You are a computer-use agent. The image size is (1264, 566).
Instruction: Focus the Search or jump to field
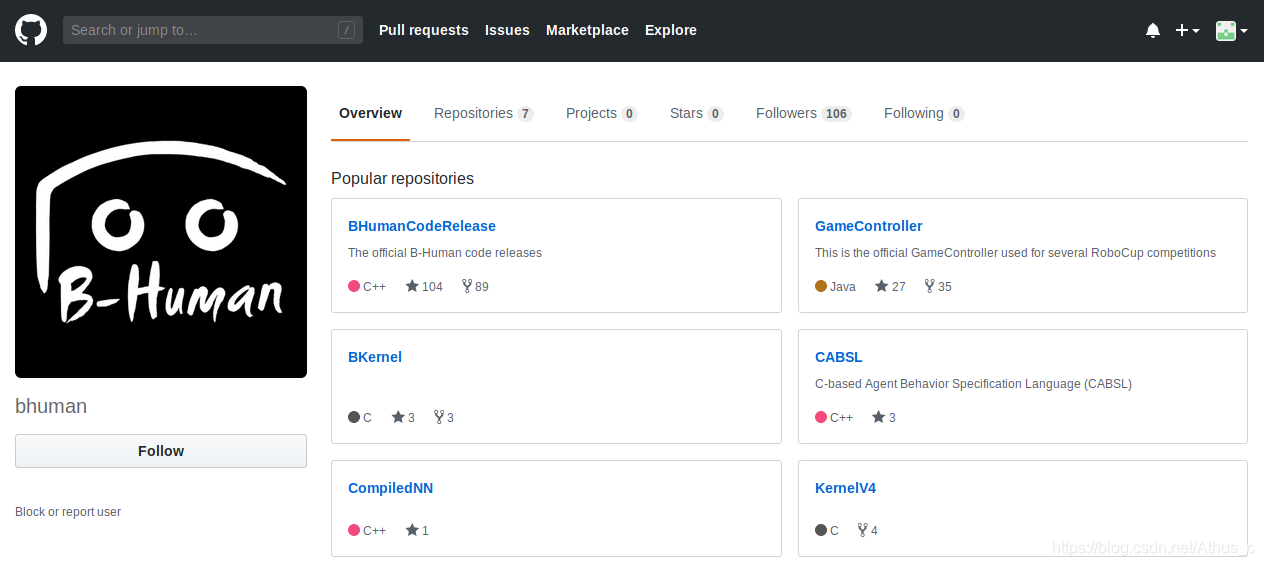[x=213, y=30]
